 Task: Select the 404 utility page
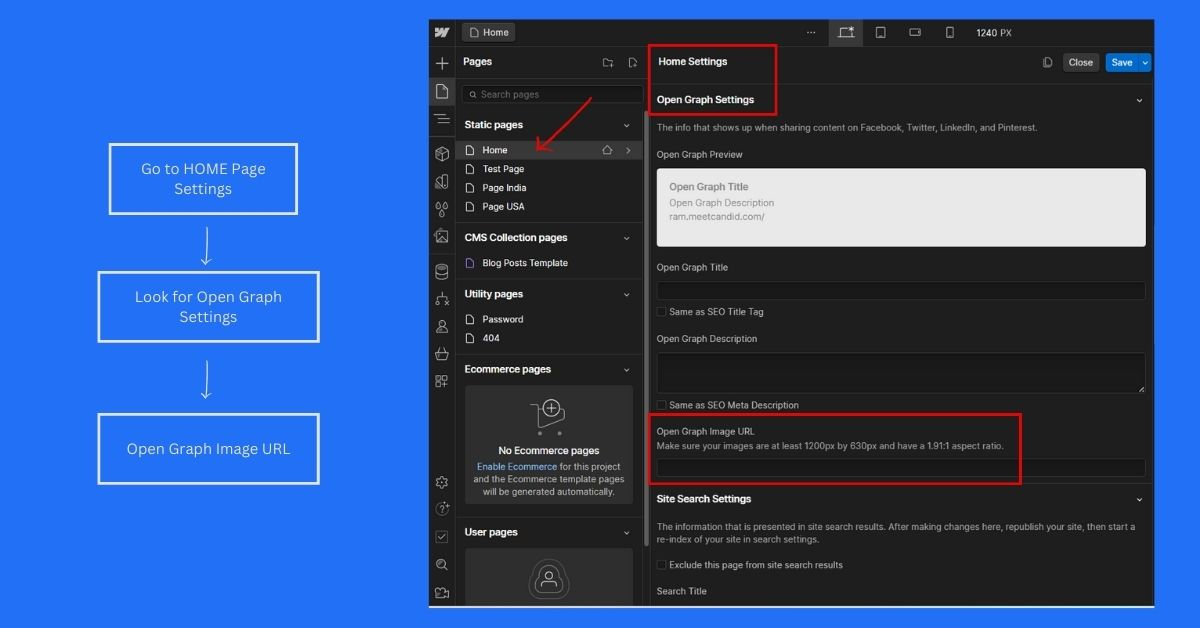pyautogui.click(x=549, y=338)
